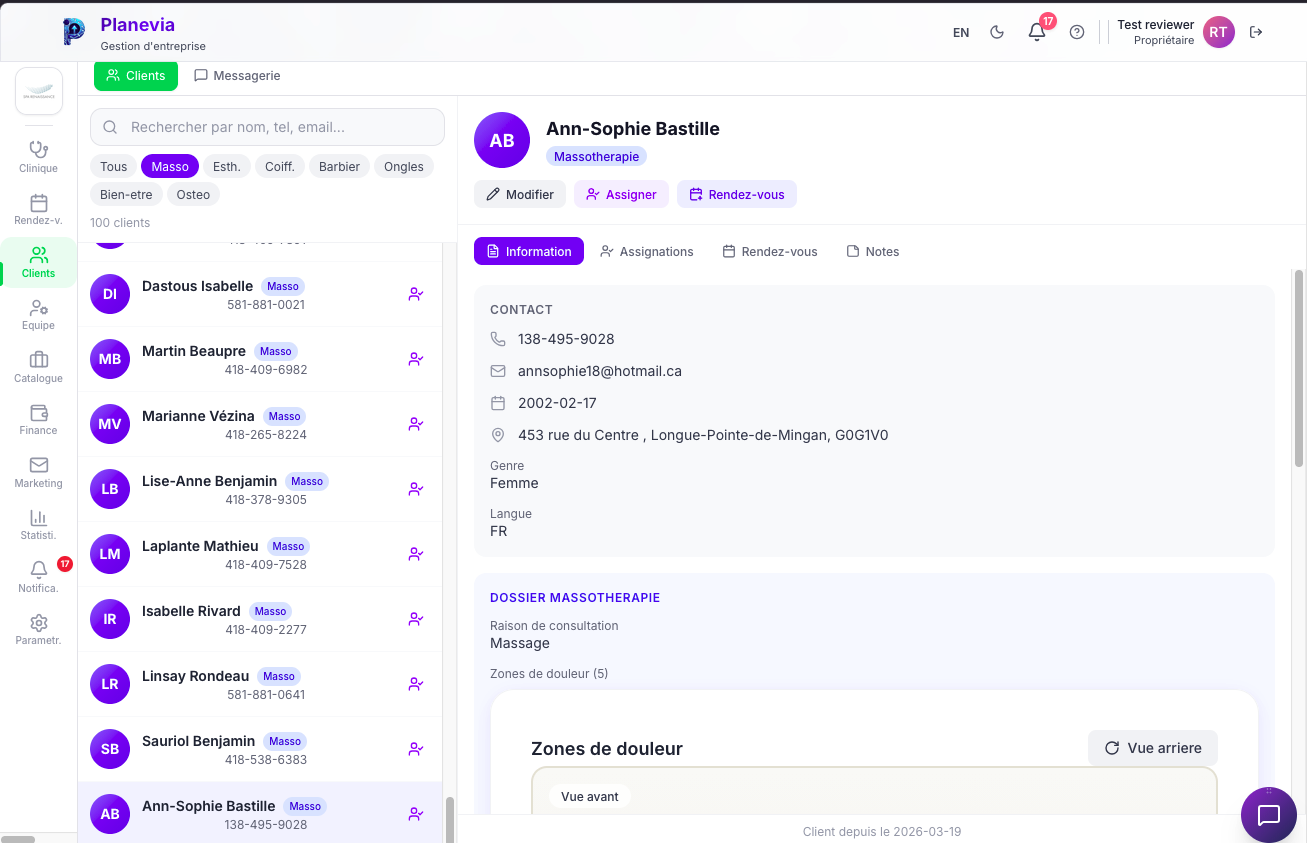Click the clinic logo thumbnail in sidebar
The image size is (1307, 843).
[39, 91]
